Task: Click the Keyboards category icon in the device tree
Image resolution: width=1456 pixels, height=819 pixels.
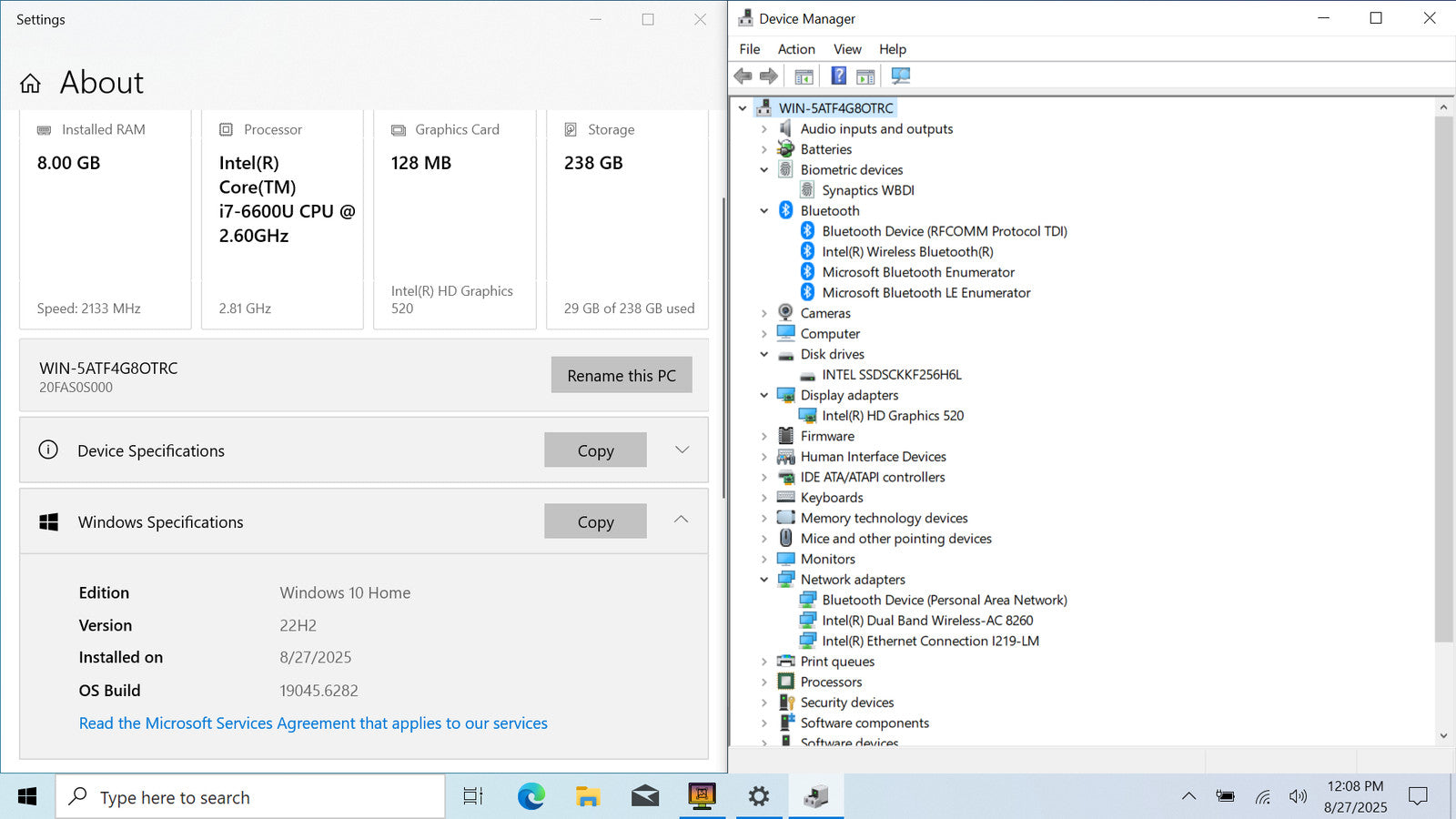Action: point(786,498)
